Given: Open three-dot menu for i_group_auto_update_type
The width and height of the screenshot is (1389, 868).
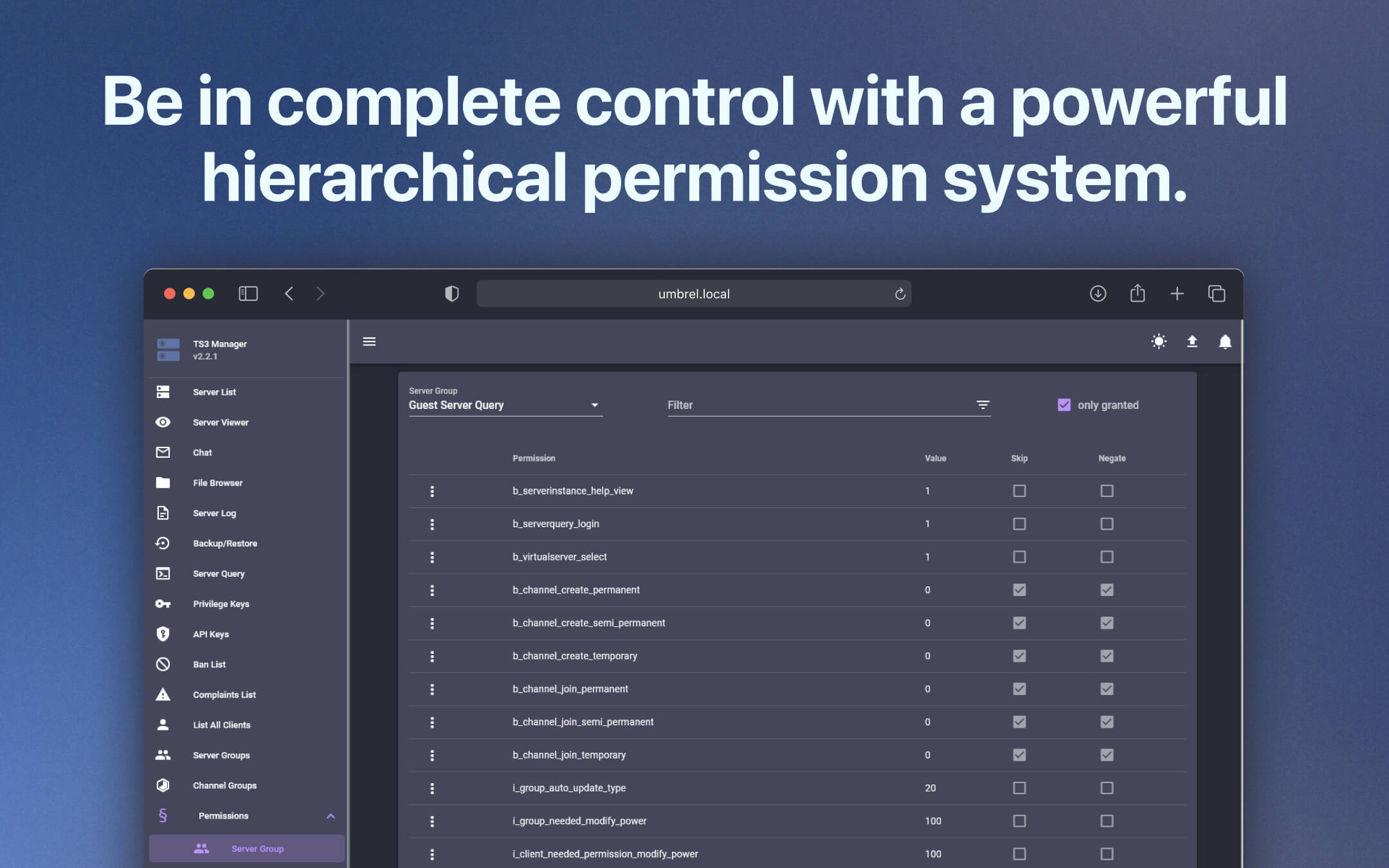Looking at the screenshot, I should click(432, 788).
